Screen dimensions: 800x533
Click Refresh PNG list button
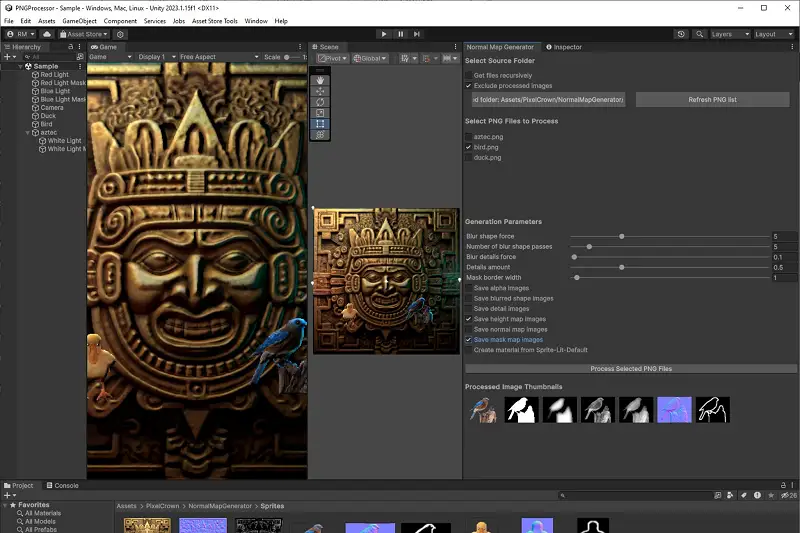coord(712,100)
